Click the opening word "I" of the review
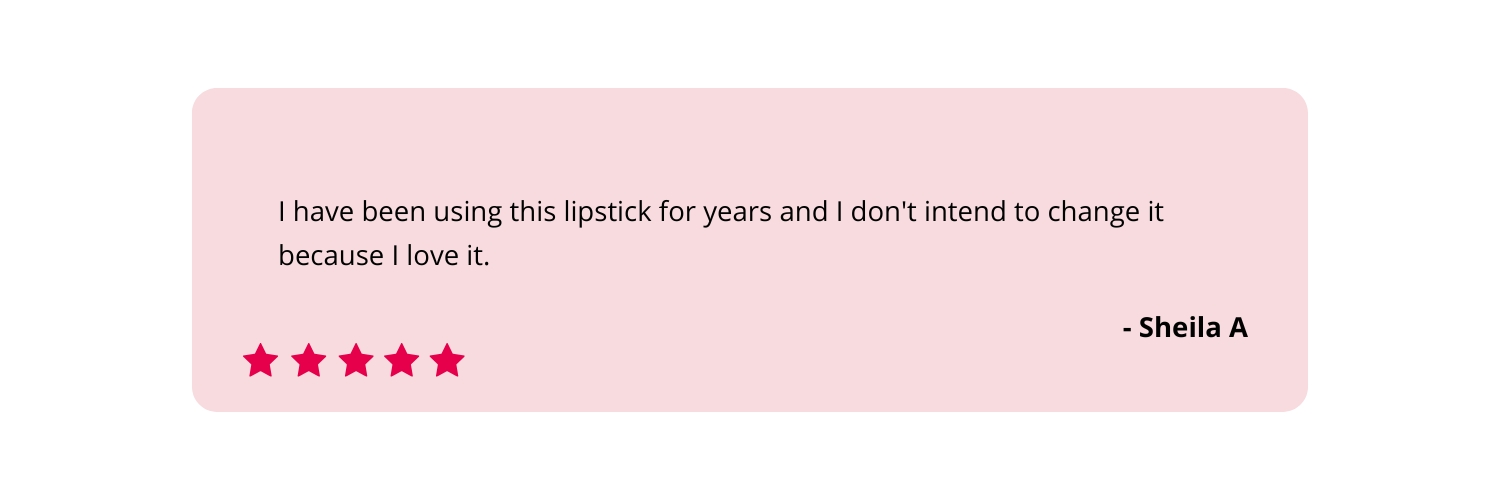The image size is (1500, 500). click(x=283, y=212)
